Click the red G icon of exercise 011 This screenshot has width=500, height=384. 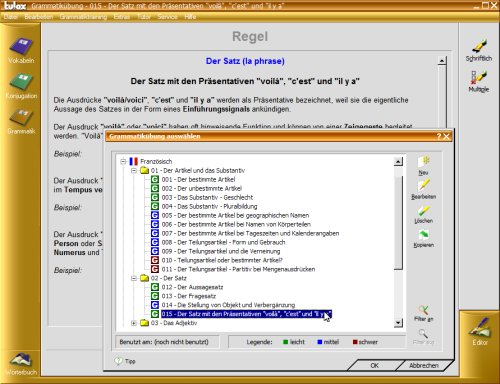pyautogui.click(x=155, y=269)
